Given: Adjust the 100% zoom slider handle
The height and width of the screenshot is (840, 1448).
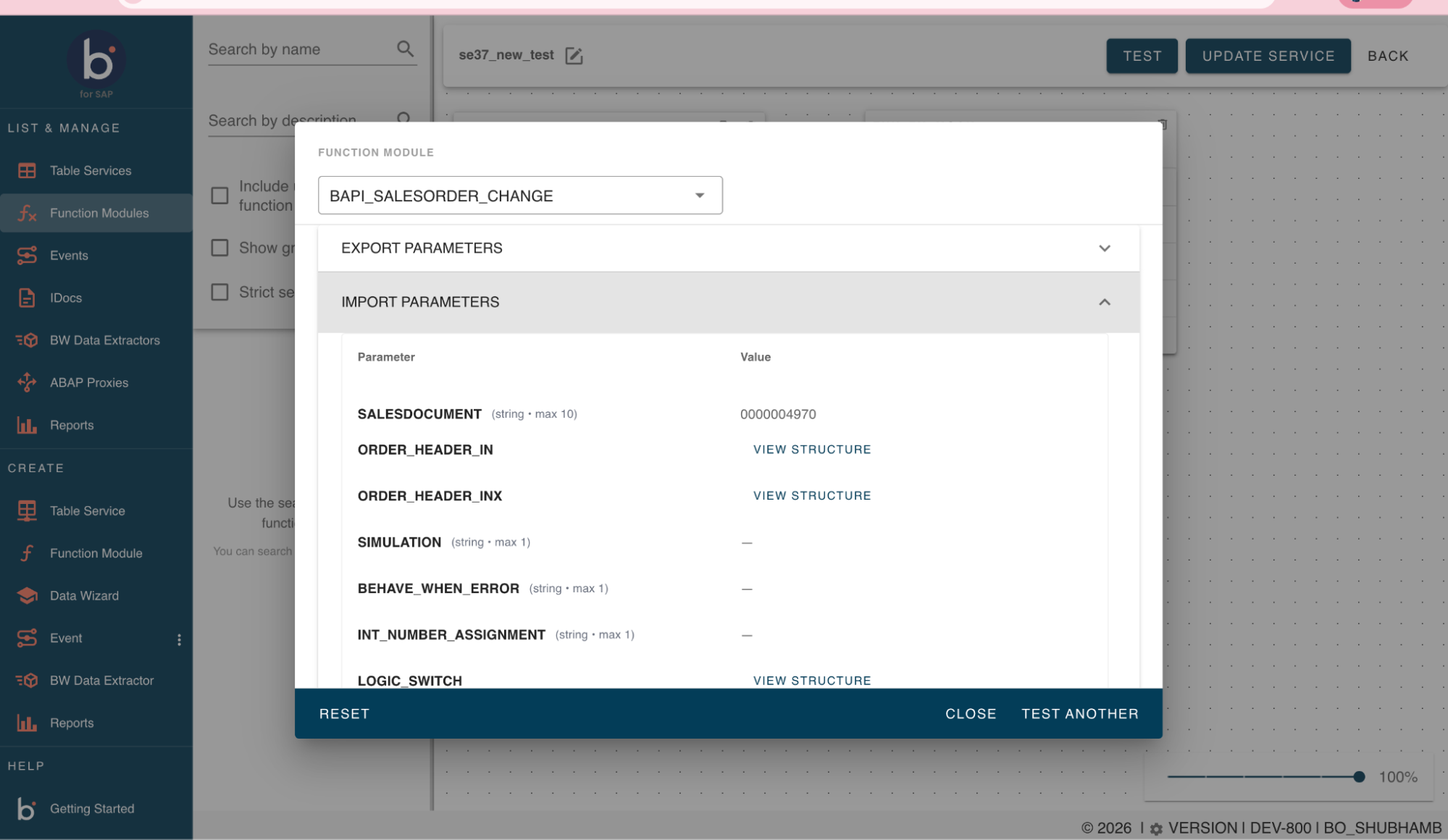Looking at the screenshot, I should tap(1359, 777).
